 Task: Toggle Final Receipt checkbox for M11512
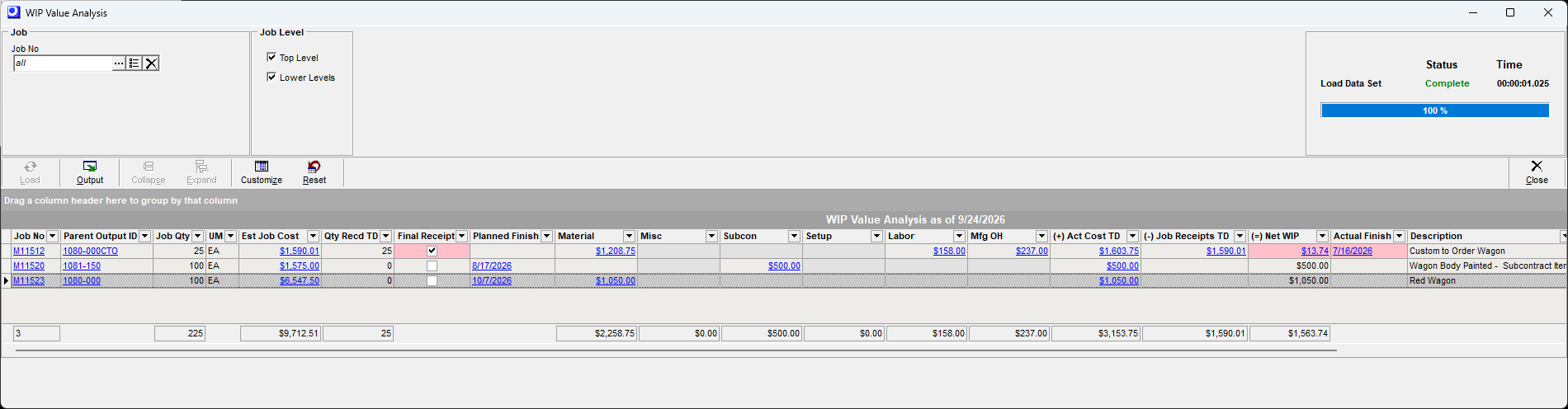coord(432,252)
